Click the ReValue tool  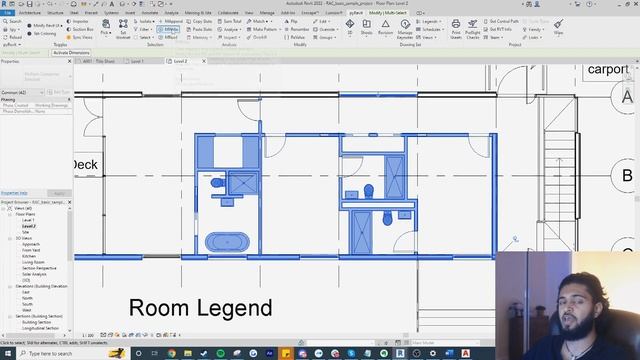pos(295,37)
